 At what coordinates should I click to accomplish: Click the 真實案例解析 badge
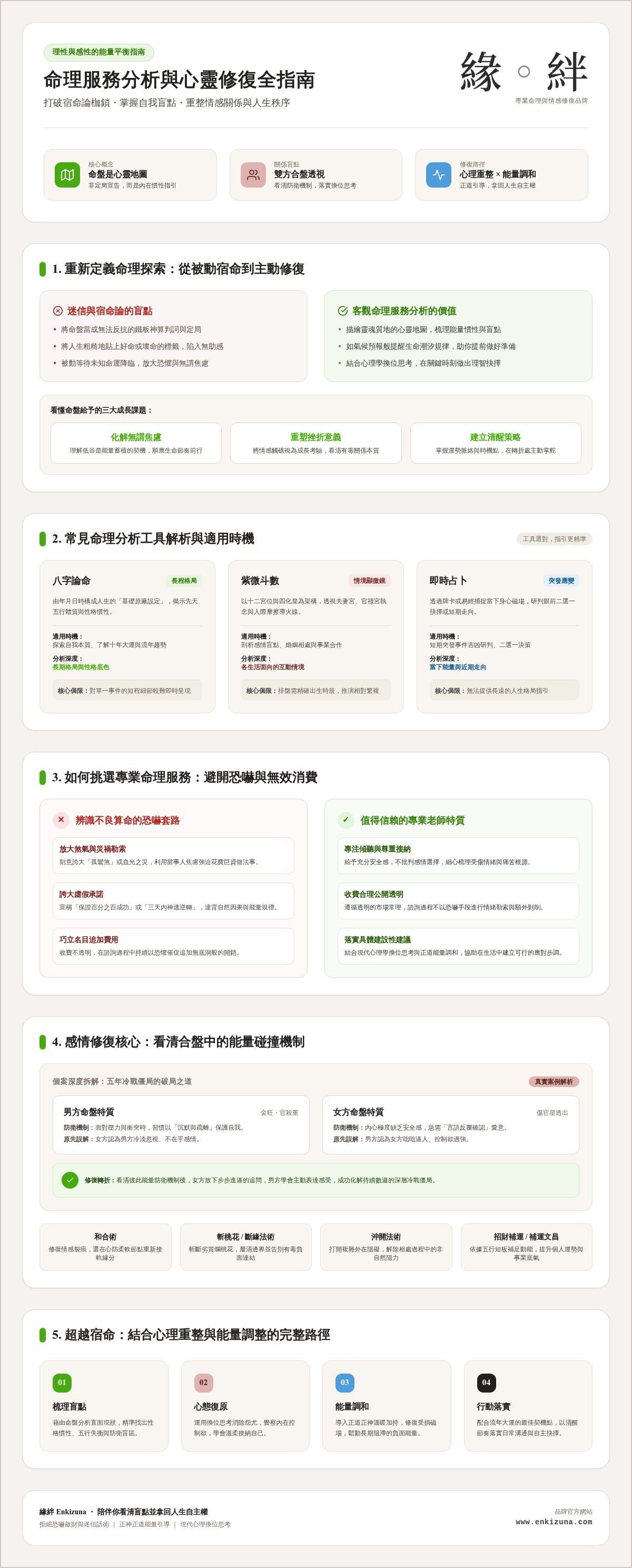[x=554, y=1082]
